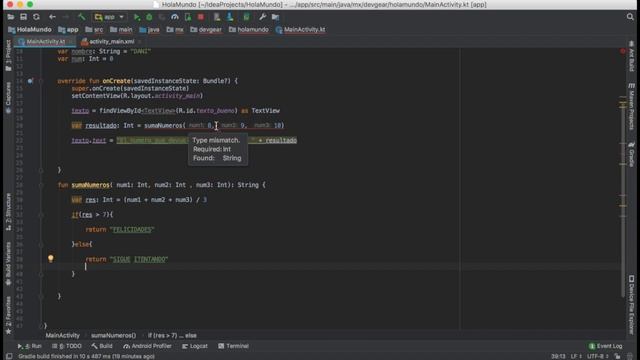This screenshot has width=640, height=360.
Task: Open the Run tool window tab
Action: tap(29, 346)
